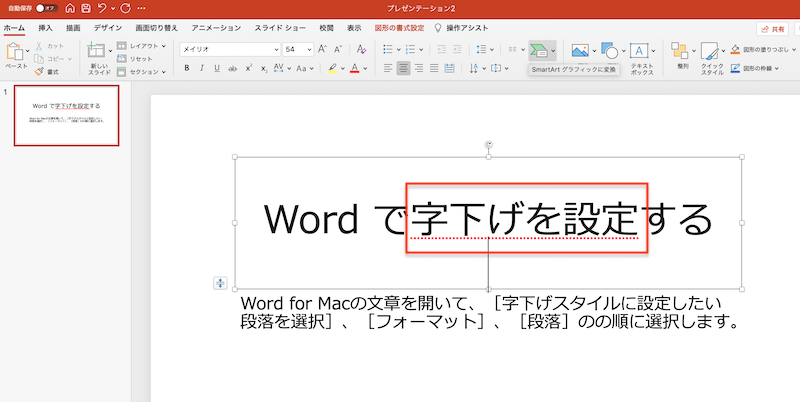800x402 pixels.
Task: Insert a picture with the image icon
Action: click(580, 51)
